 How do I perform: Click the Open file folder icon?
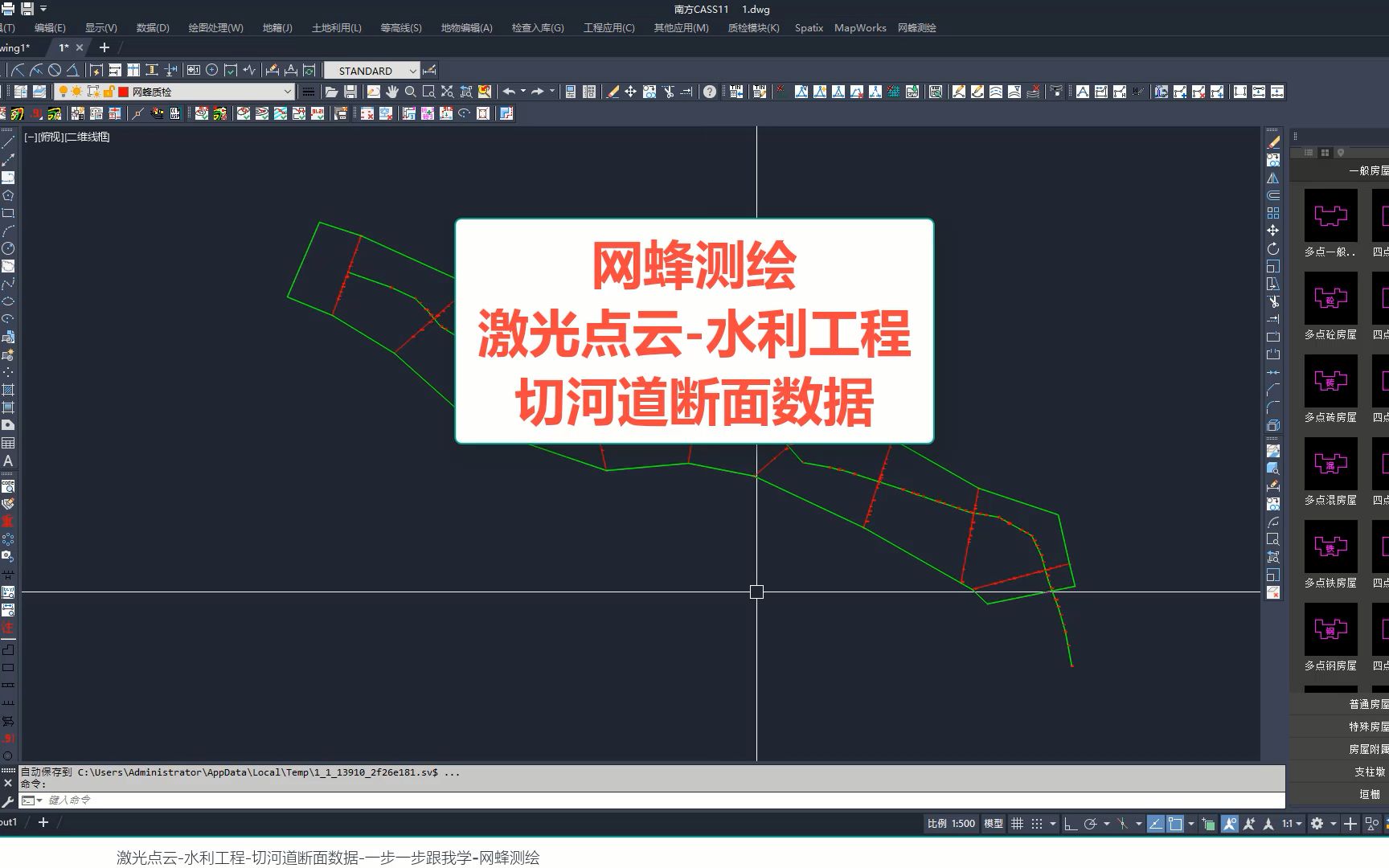(x=331, y=92)
